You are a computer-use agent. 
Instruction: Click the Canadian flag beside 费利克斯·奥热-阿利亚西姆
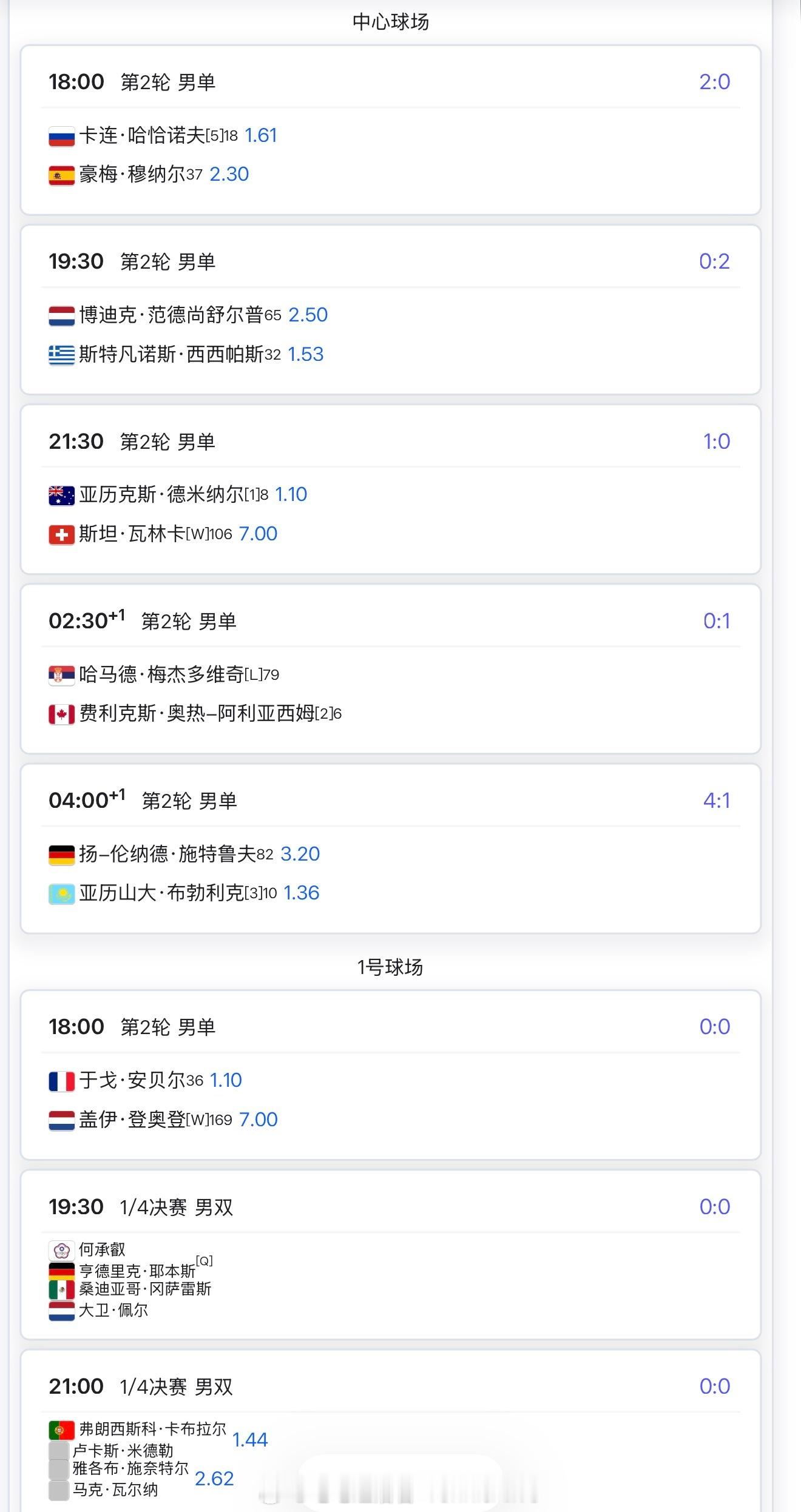pyautogui.click(x=61, y=714)
